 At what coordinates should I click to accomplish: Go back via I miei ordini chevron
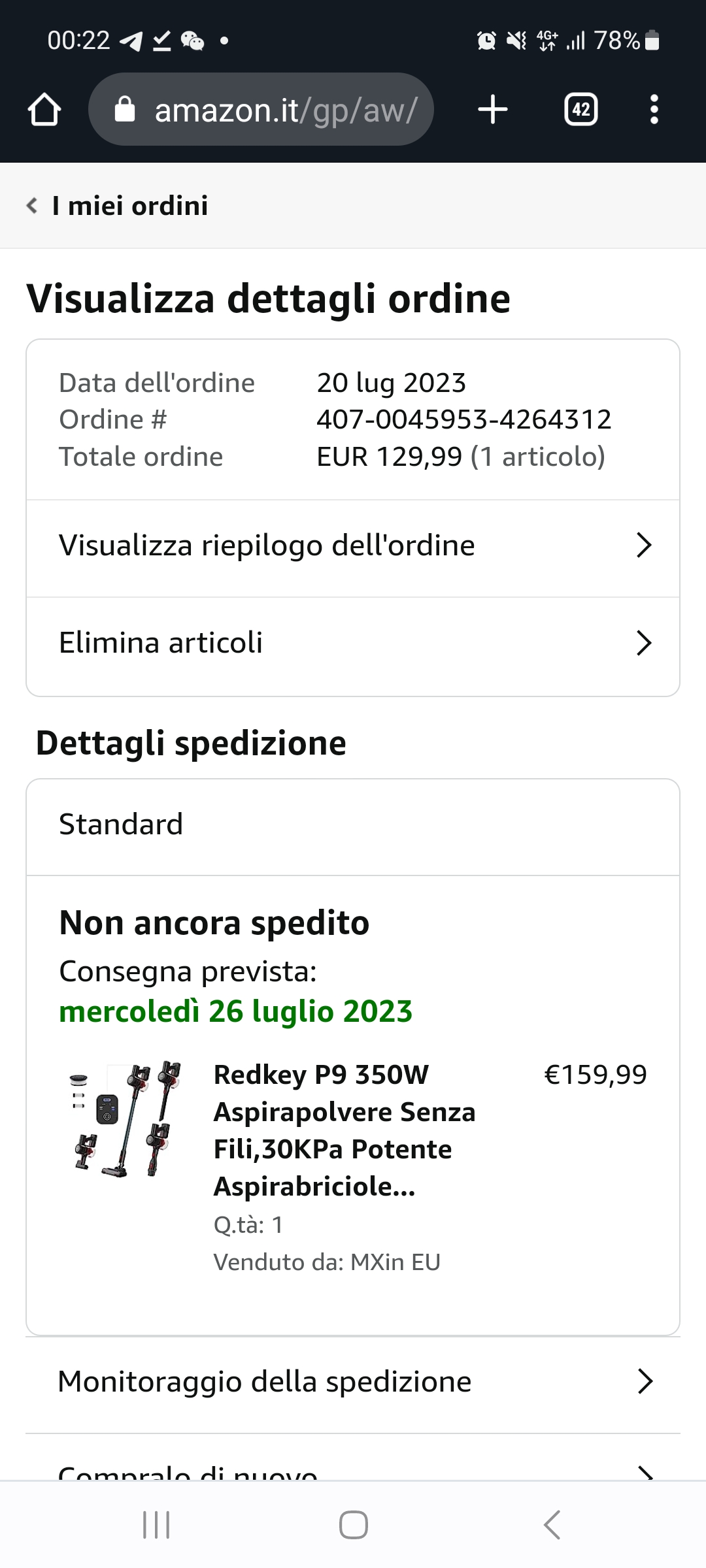(x=31, y=205)
